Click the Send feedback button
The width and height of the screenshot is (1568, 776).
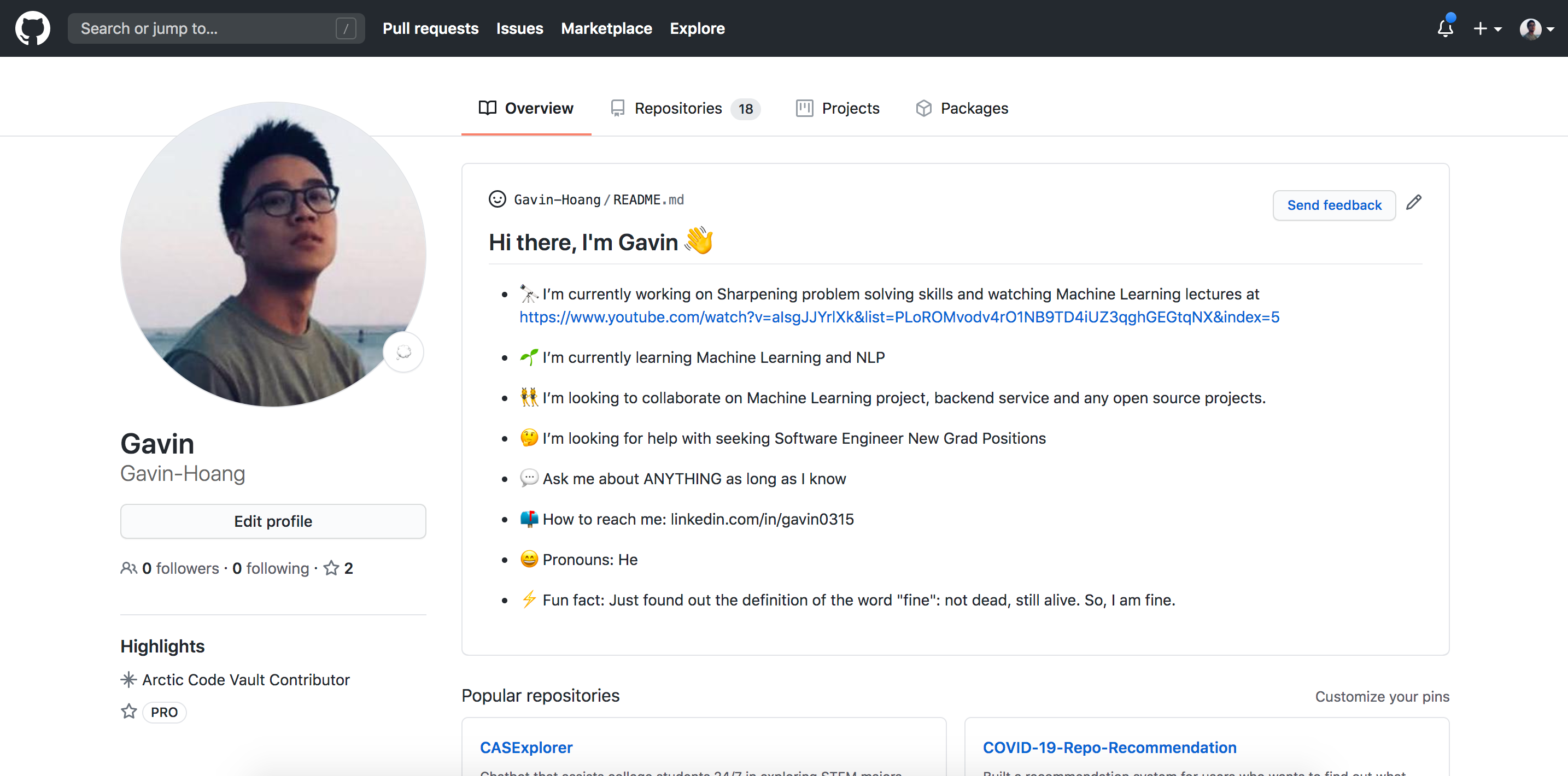click(x=1333, y=205)
